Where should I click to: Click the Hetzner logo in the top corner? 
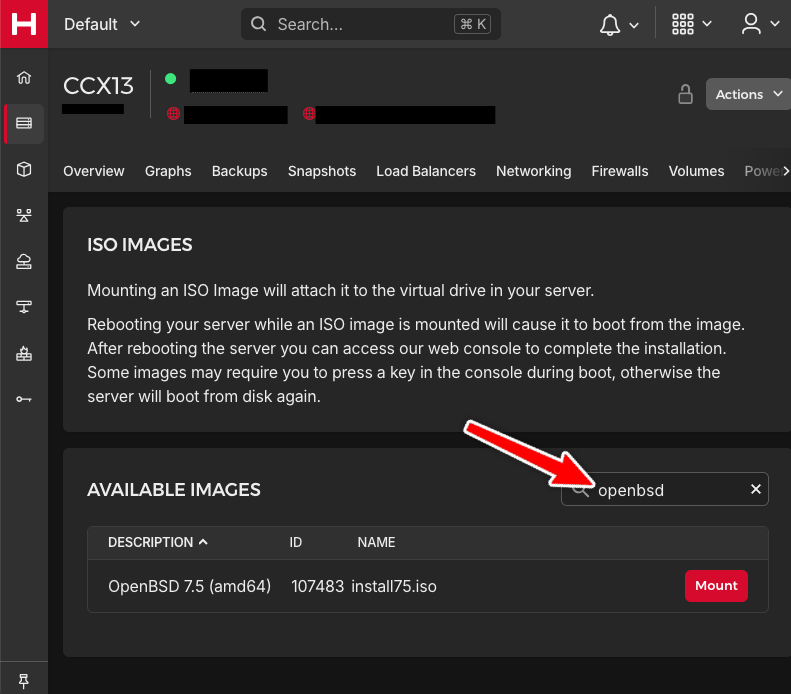click(x=24, y=24)
